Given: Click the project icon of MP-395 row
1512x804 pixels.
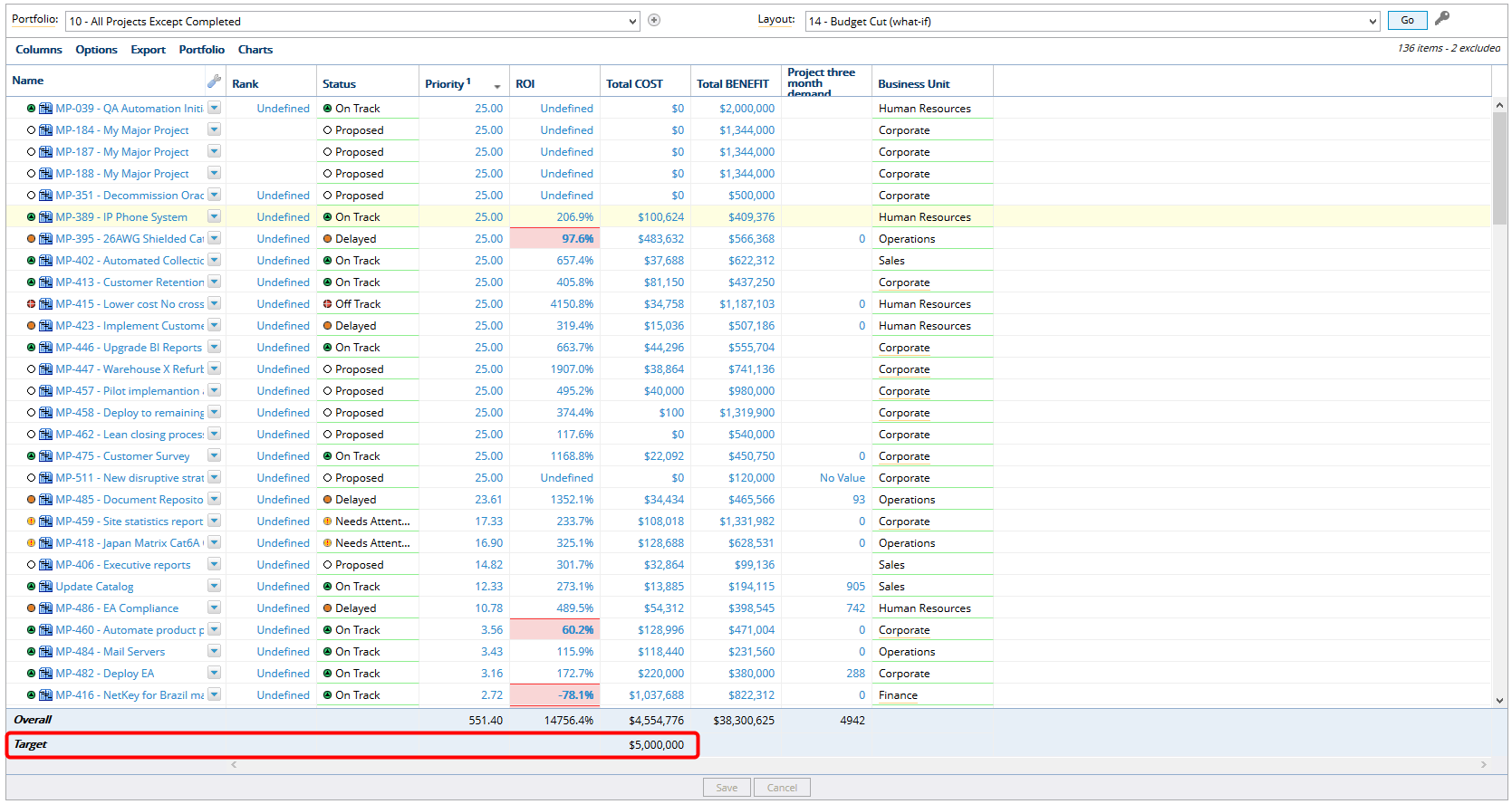Looking at the screenshot, I should click(x=45, y=239).
